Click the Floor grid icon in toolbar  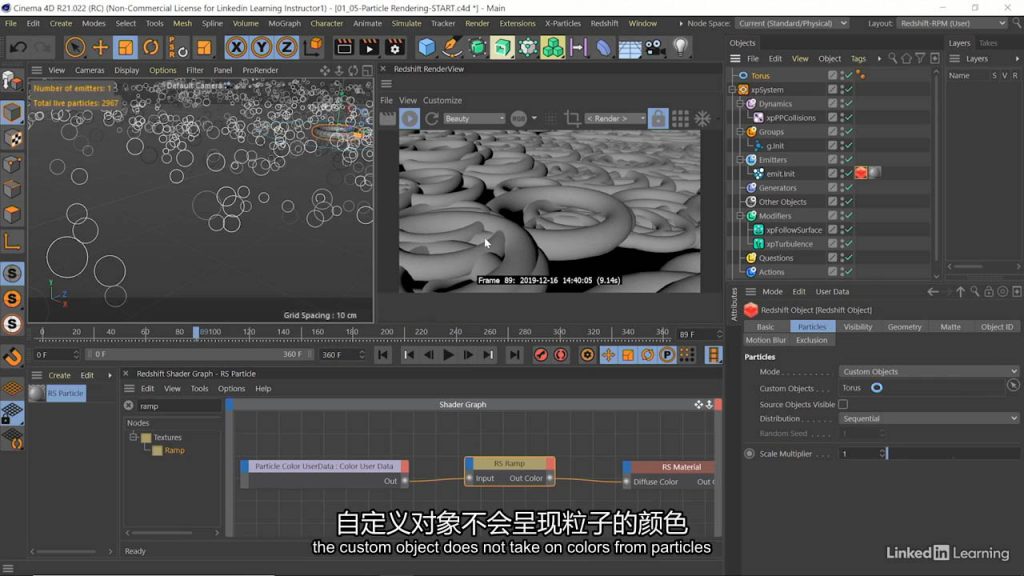click(x=630, y=47)
